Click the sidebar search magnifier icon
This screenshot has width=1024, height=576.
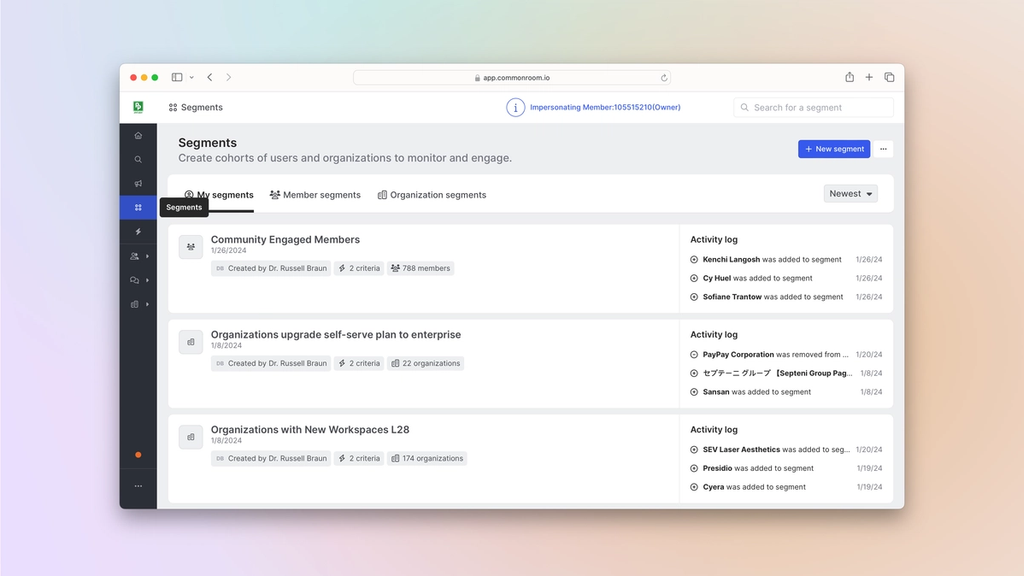[x=138, y=159]
